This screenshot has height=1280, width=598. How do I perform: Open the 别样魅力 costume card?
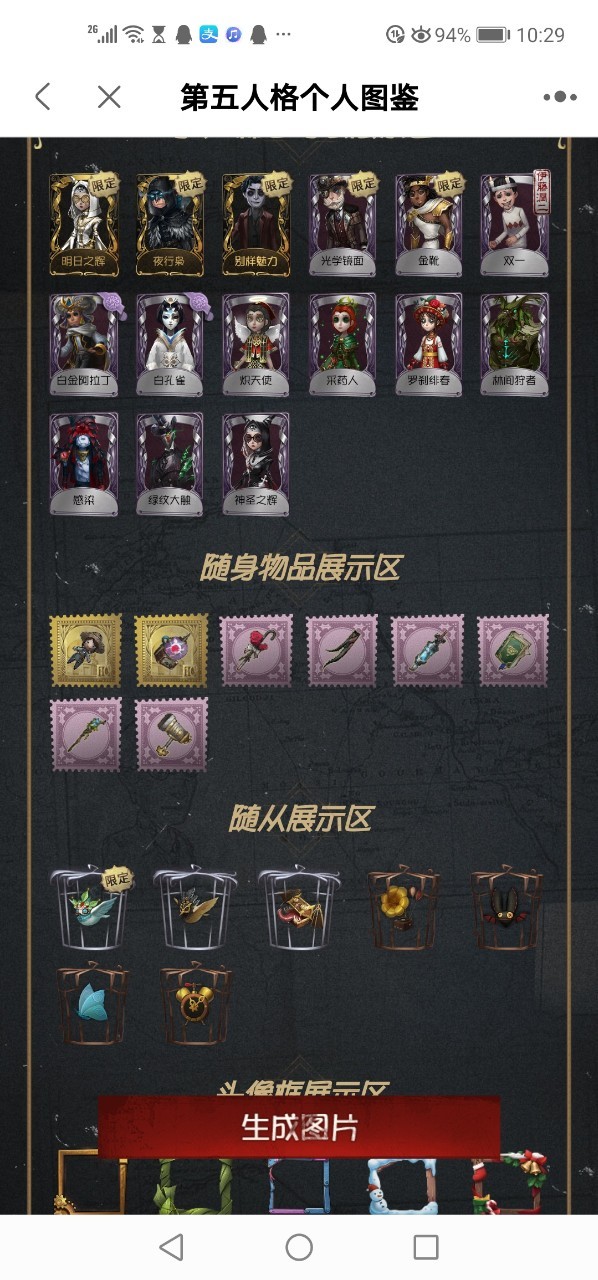click(256, 225)
